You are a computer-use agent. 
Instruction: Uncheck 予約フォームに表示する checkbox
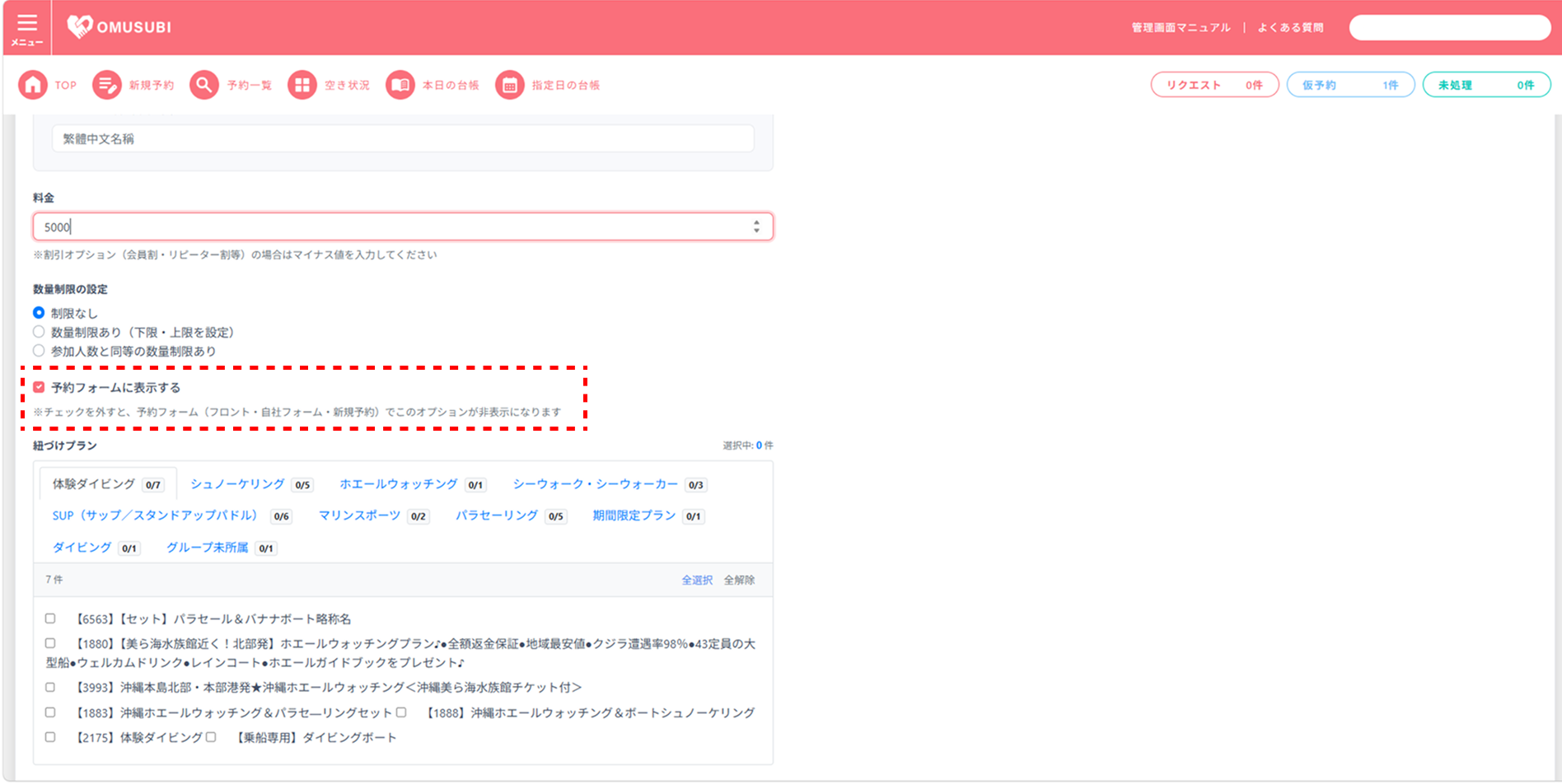[x=39, y=387]
